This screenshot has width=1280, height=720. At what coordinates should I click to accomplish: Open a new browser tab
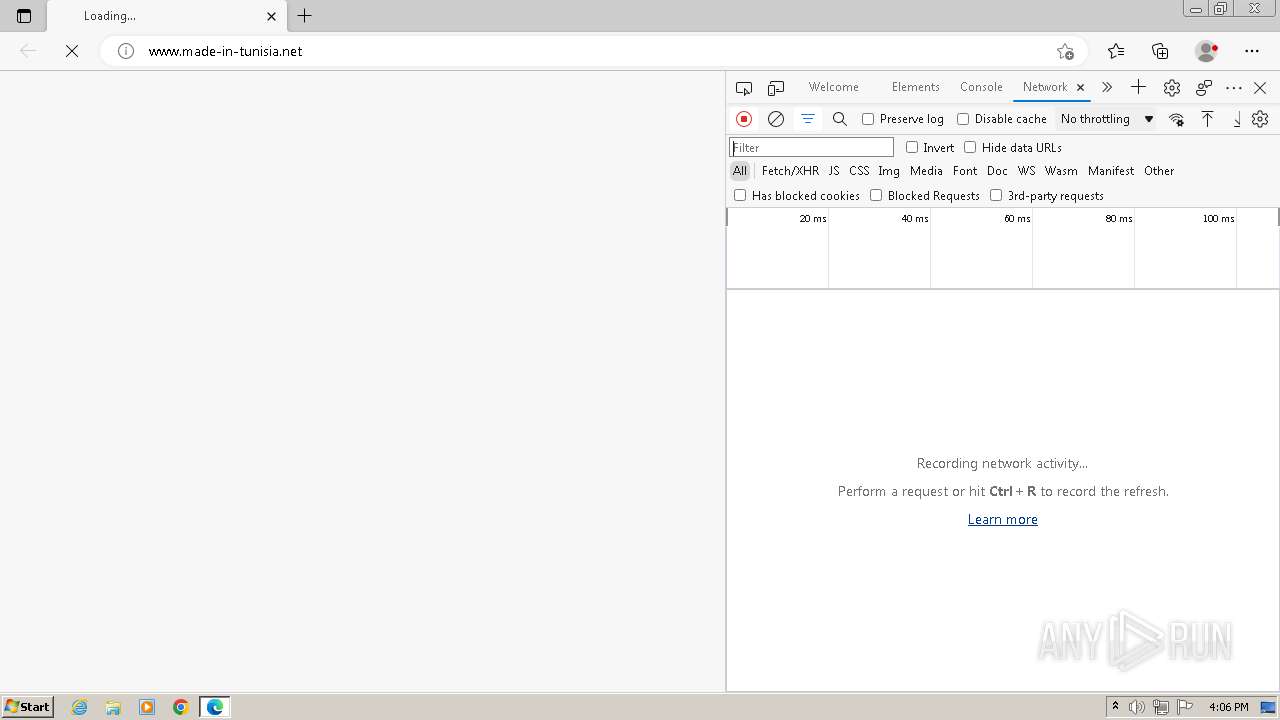pyautogui.click(x=305, y=16)
